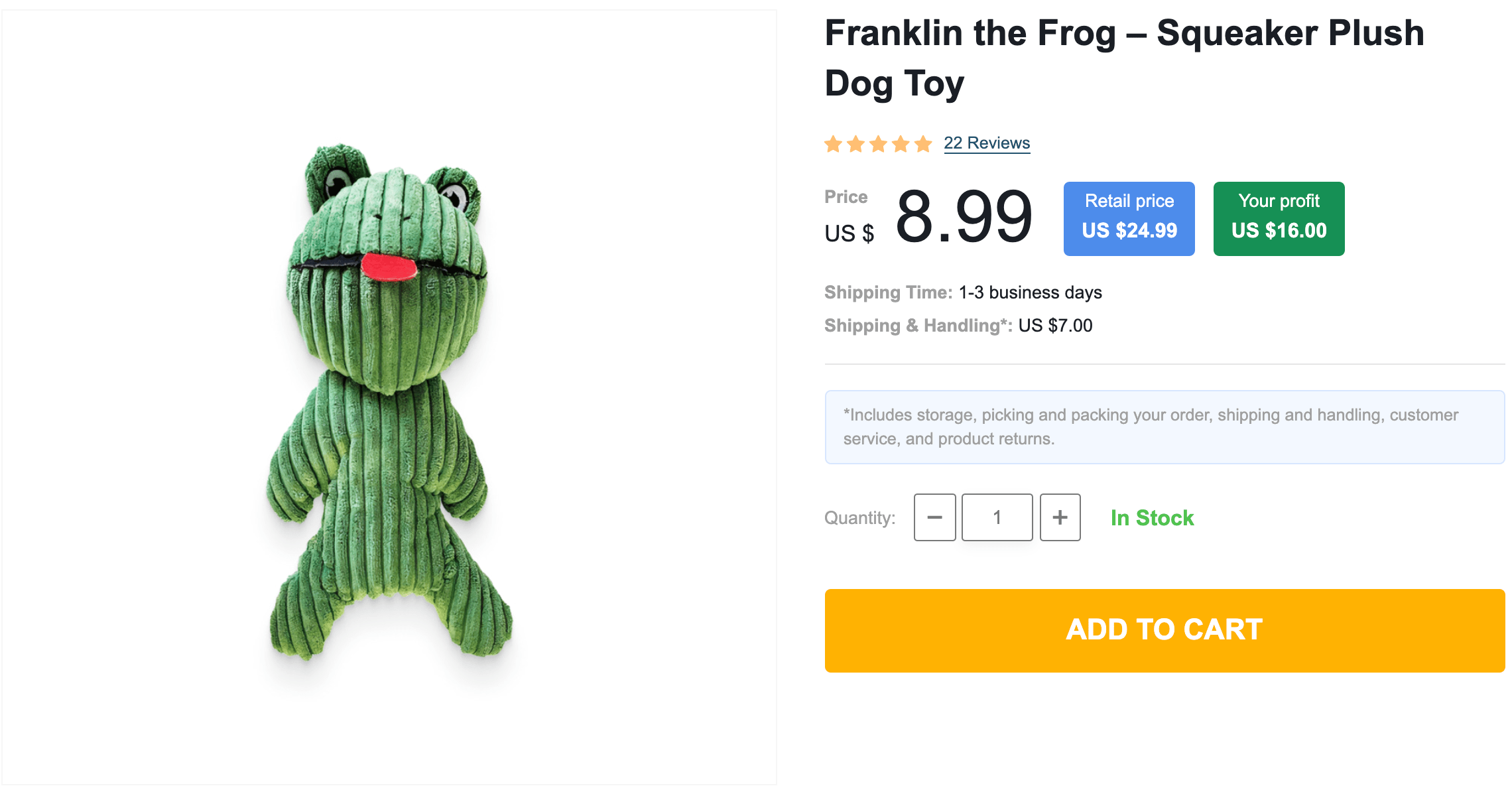Click the Retail price blue badge
The image size is (1512, 788).
click(1129, 218)
